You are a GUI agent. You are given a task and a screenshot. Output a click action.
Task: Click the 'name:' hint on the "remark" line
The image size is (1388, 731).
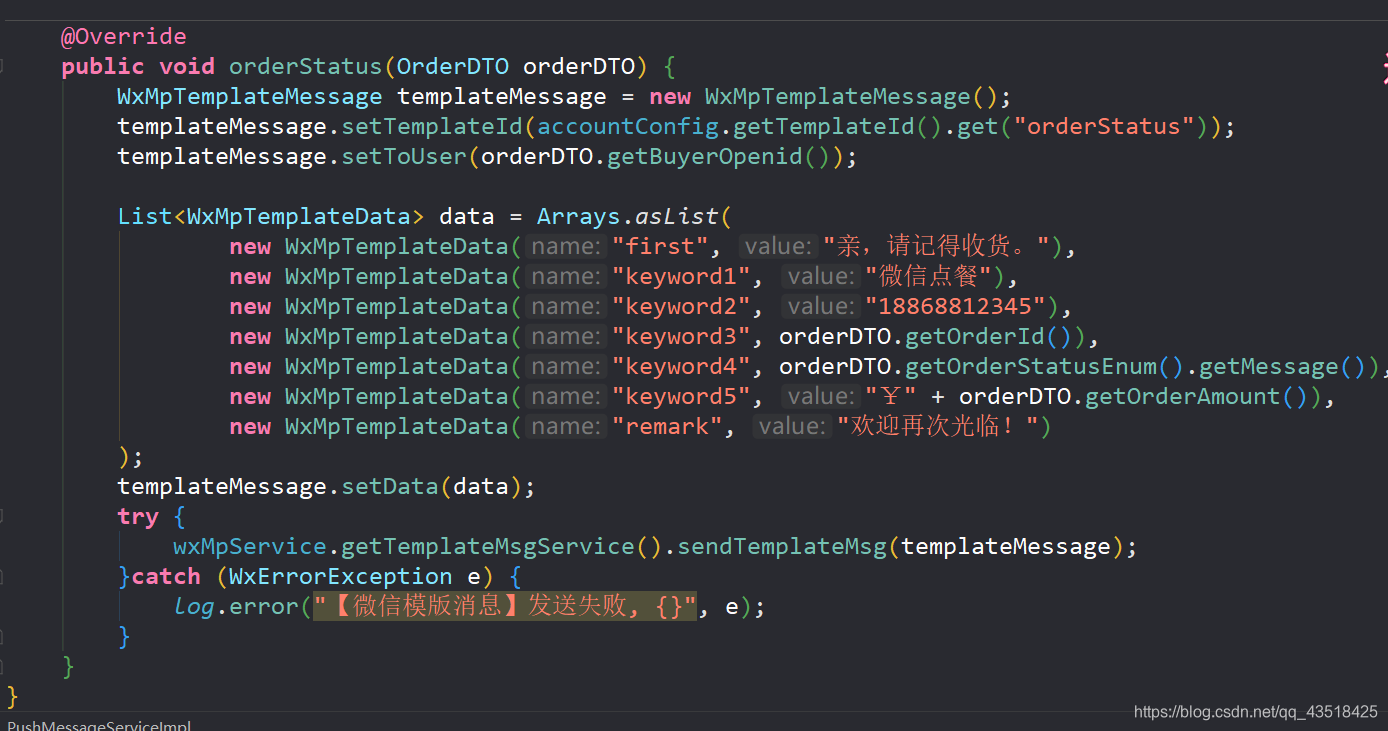(x=567, y=427)
